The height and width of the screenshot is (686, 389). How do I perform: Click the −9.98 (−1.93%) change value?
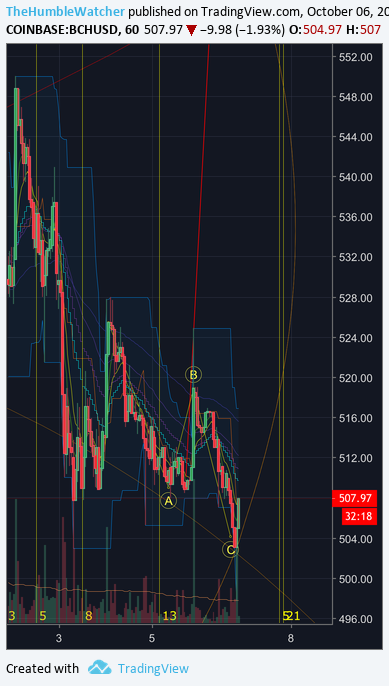click(x=242, y=30)
